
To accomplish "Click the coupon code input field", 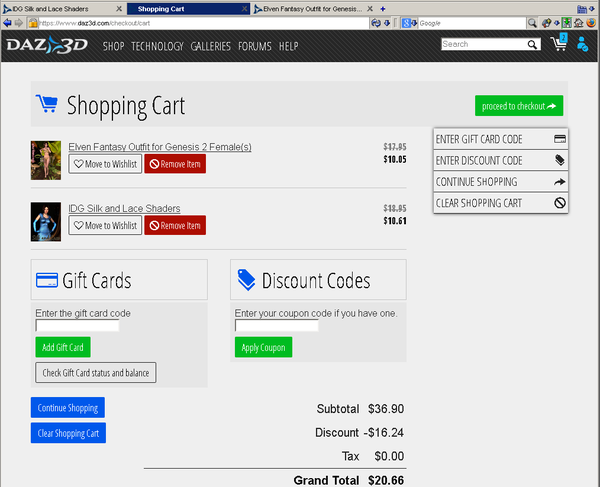I will [x=277, y=326].
